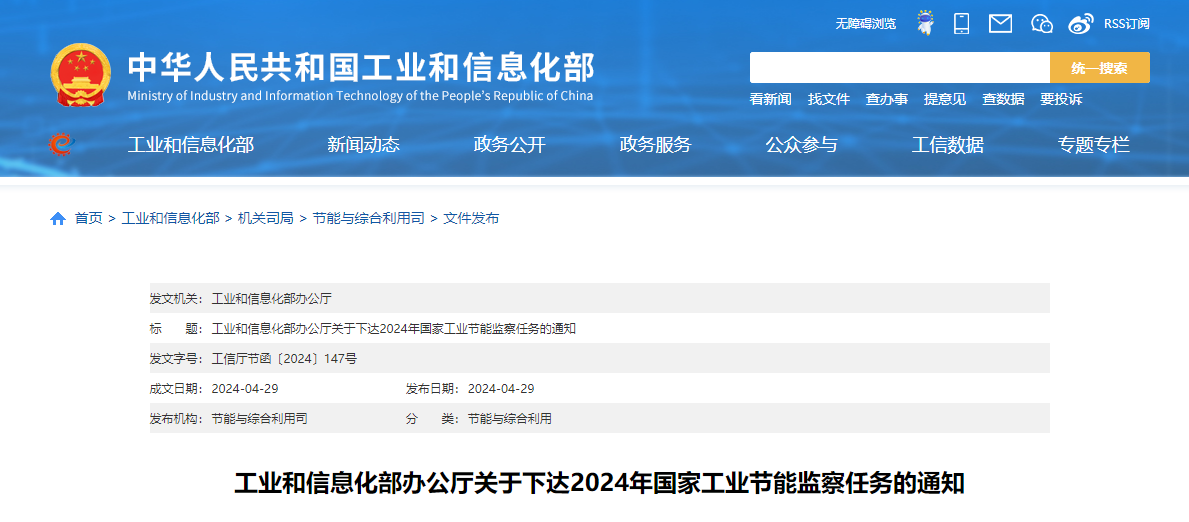Select 找文件 quick link
Viewport: 1189px width, 522px height.
pos(829,99)
